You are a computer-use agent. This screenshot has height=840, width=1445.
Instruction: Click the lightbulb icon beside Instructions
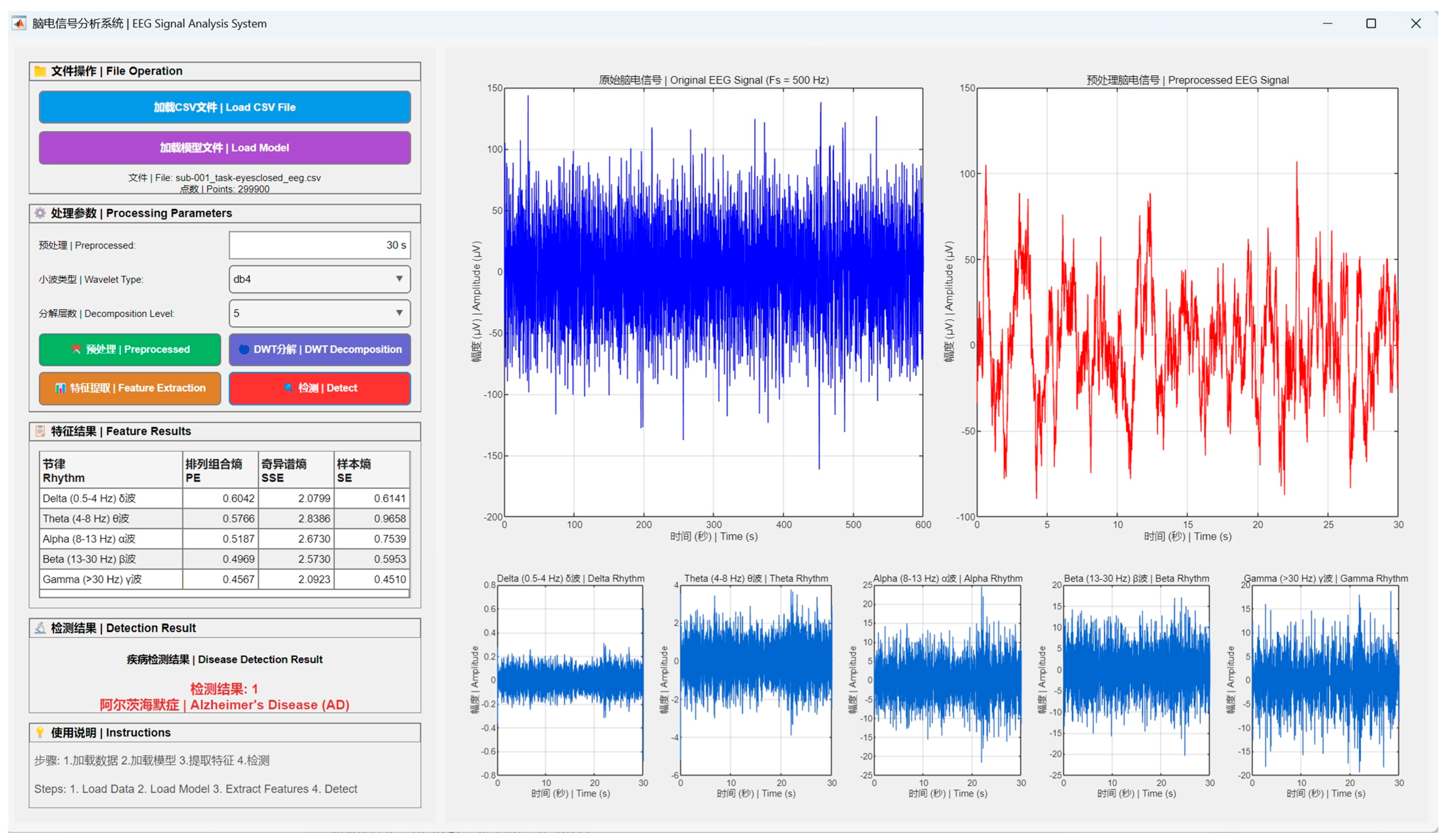(39, 733)
